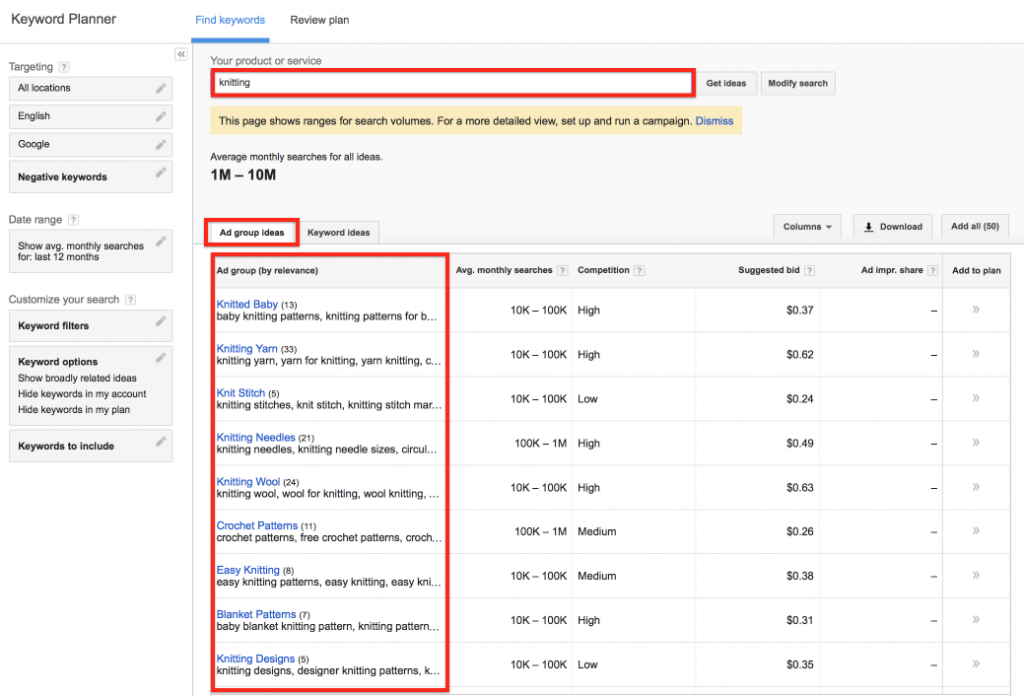Image resolution: width=1024 pixels, height=696 pixels.
Task: Dismiss the search volume notice
Action: (714, 121)
